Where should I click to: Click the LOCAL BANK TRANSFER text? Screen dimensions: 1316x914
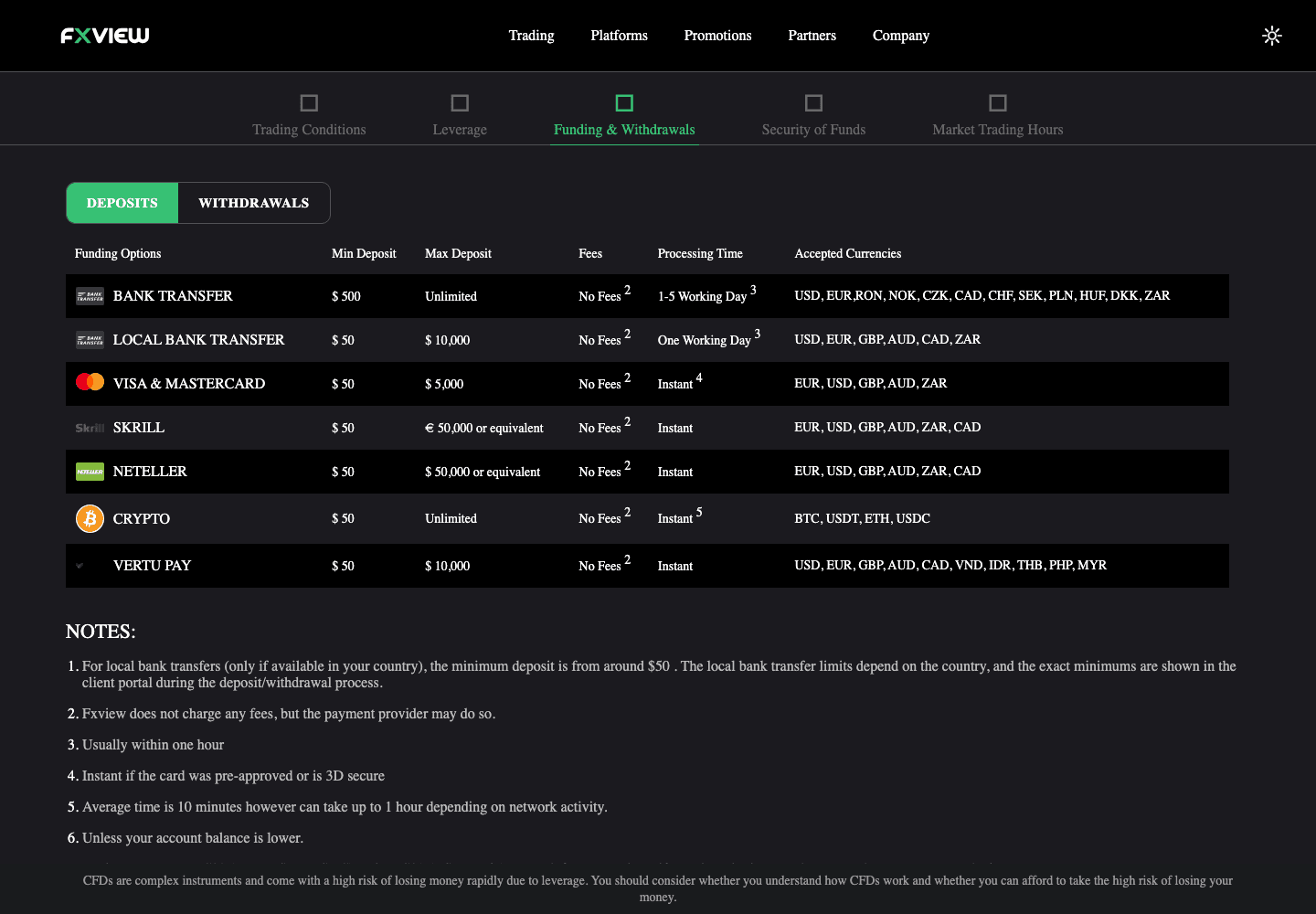tap(199, 340)
